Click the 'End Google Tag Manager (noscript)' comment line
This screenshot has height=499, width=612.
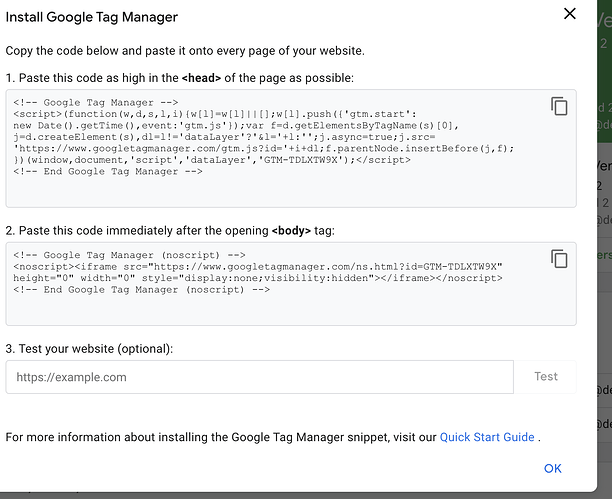click(141, 290)
